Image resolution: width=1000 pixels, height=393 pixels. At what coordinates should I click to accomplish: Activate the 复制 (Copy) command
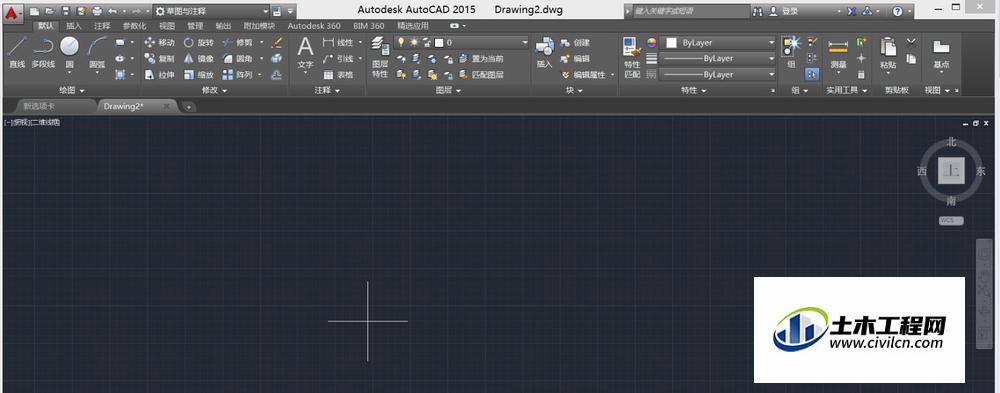[159, 59]
